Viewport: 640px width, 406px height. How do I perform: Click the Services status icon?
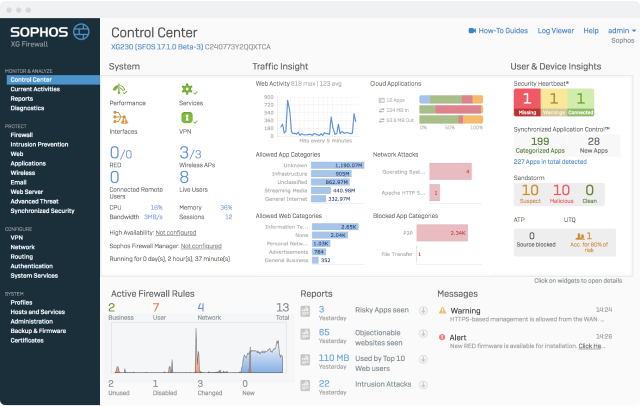(x=184, y=91)
